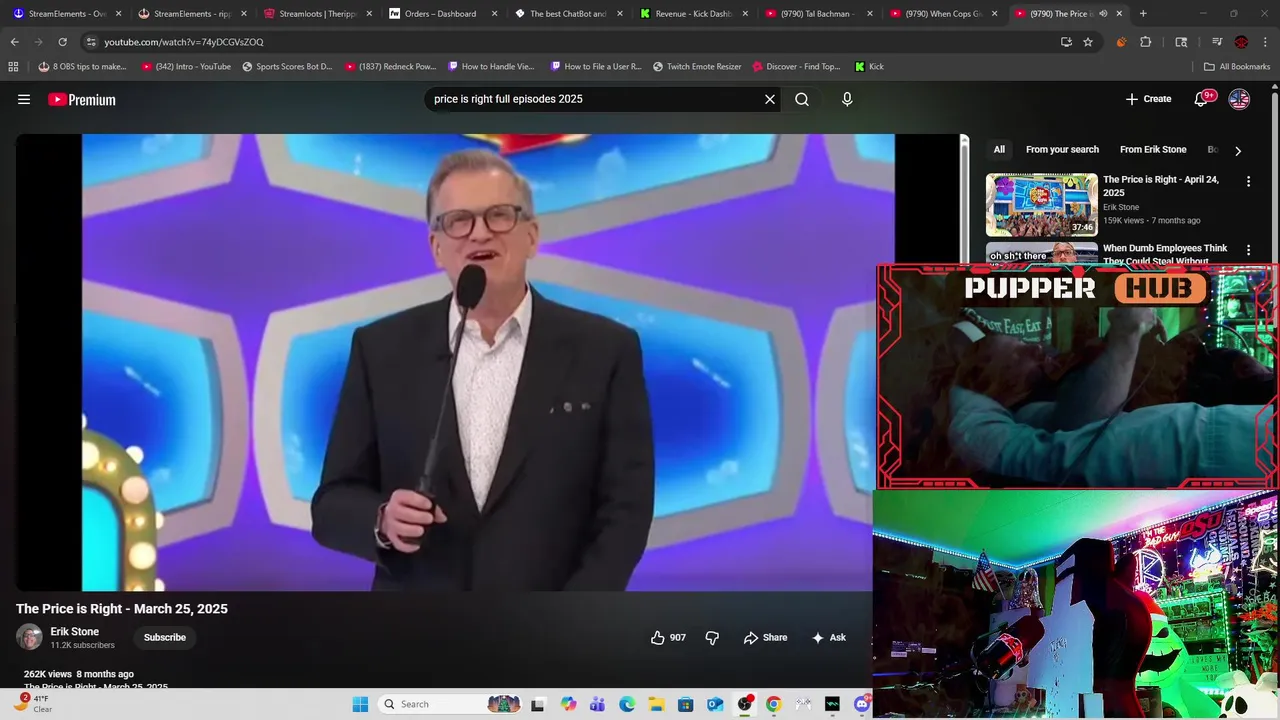Screen dimensions: 1280x720
Task: Open Chrome profile avatar menu
Action: [1241, 42]
